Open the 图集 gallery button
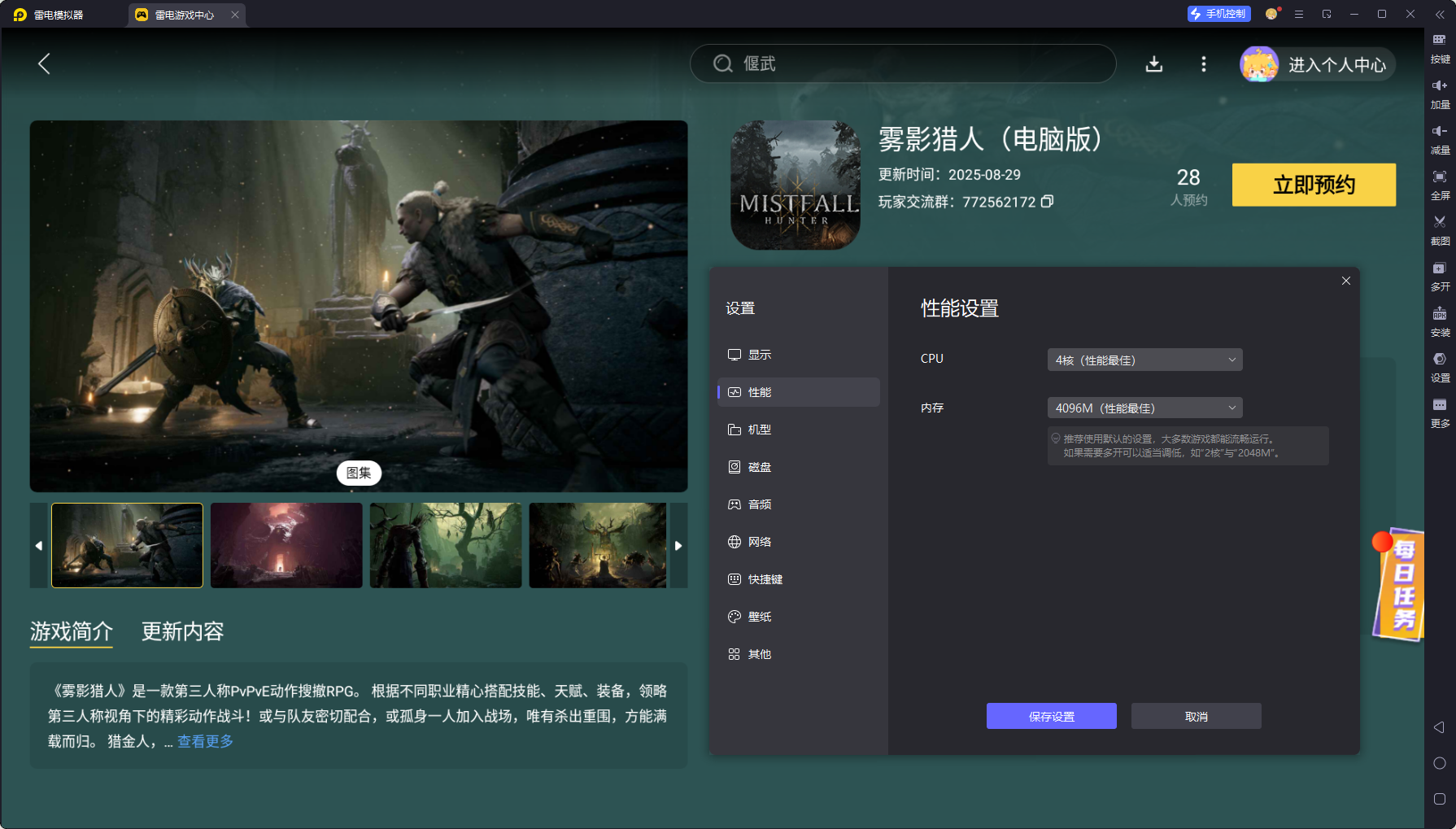This screenshot has width=1456, height=829. (359, 473)
